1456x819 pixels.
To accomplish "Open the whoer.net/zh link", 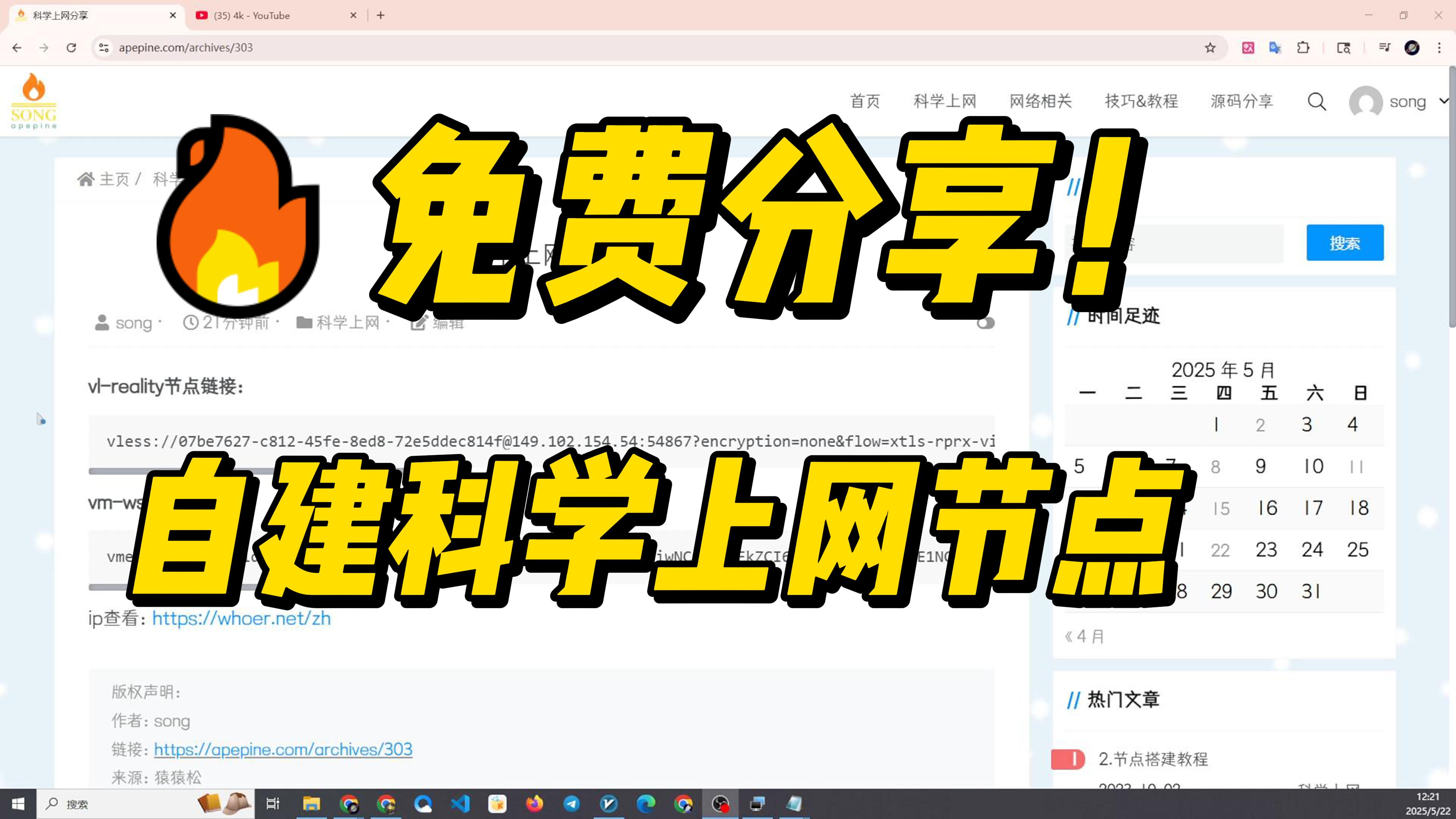I will tap(242, 618).
